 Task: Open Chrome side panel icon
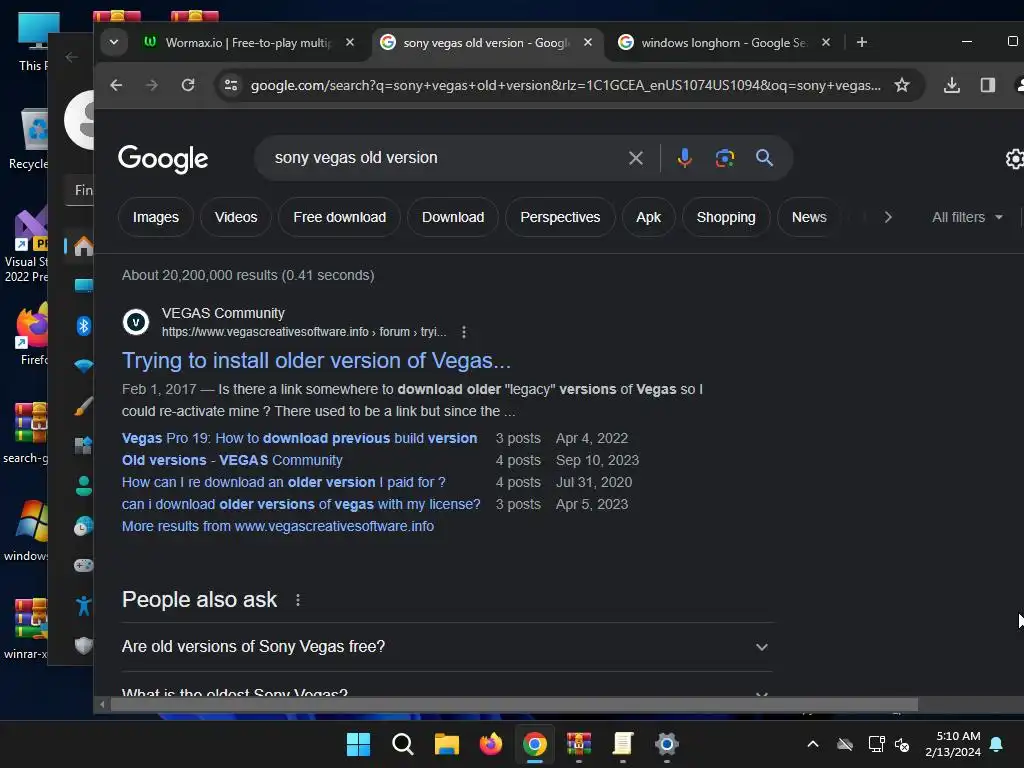tap(987, 85)
